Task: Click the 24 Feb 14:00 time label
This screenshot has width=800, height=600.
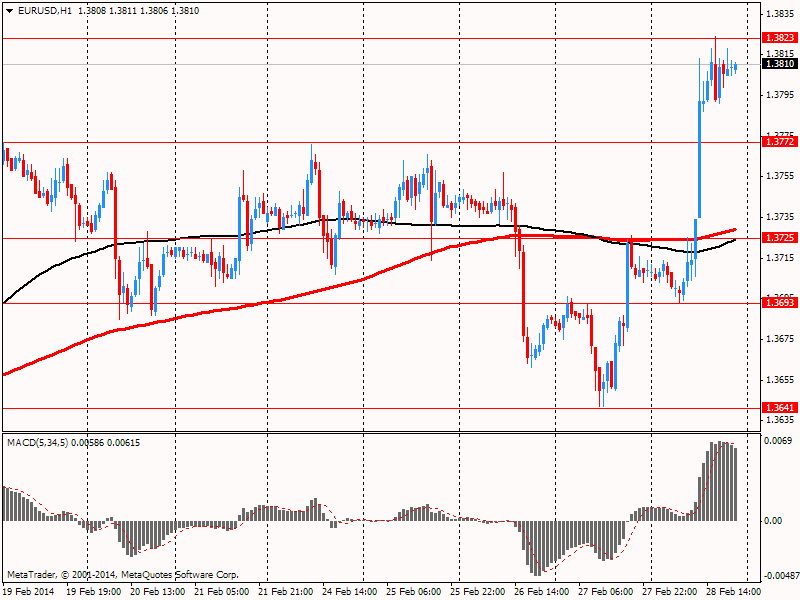Action: tap(350, 592)
